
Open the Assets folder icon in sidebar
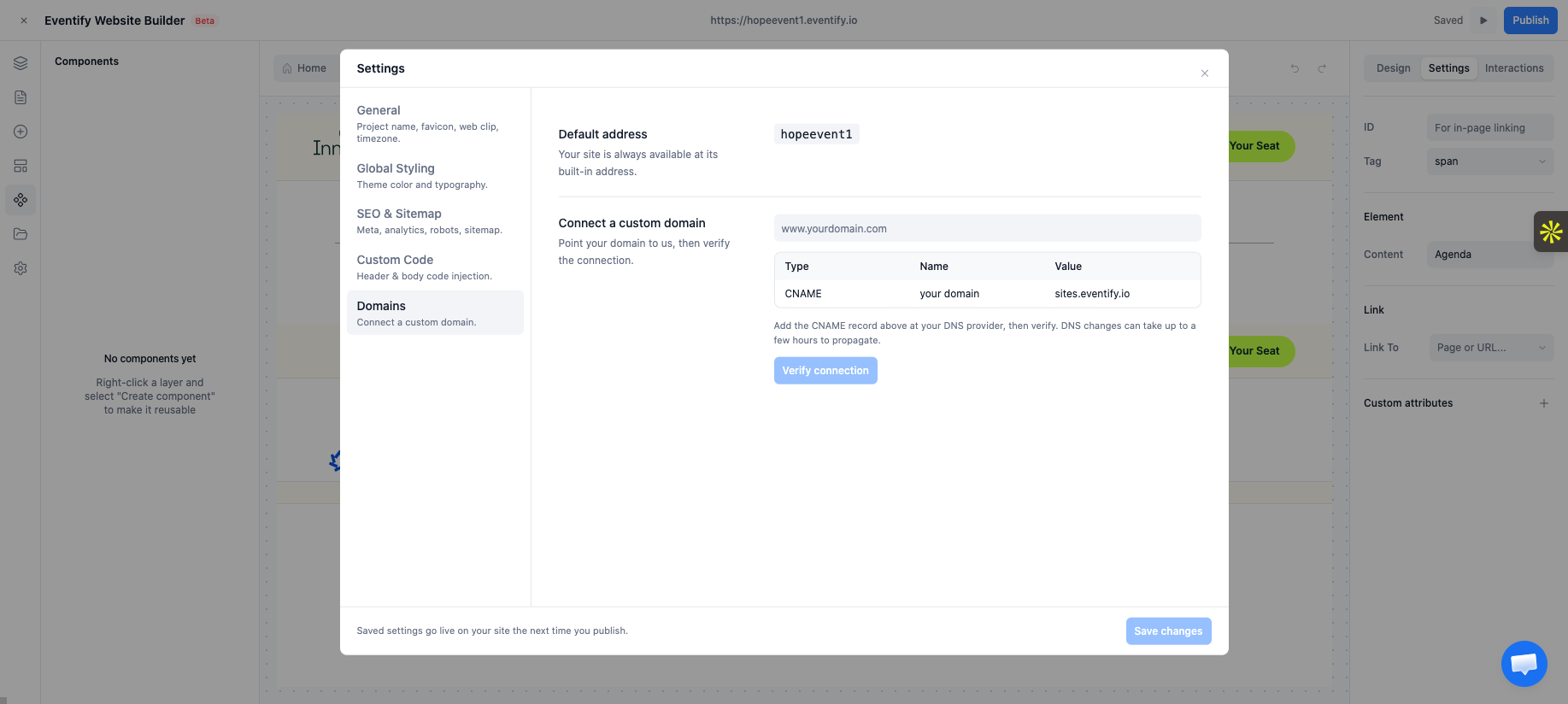point(21,234)
